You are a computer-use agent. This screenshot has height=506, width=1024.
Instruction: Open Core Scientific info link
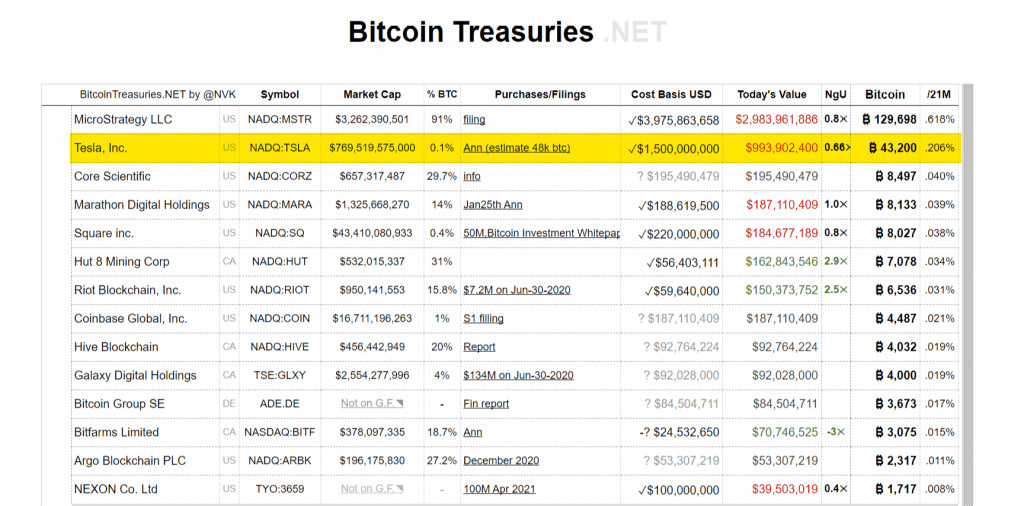tap(472, 176)
